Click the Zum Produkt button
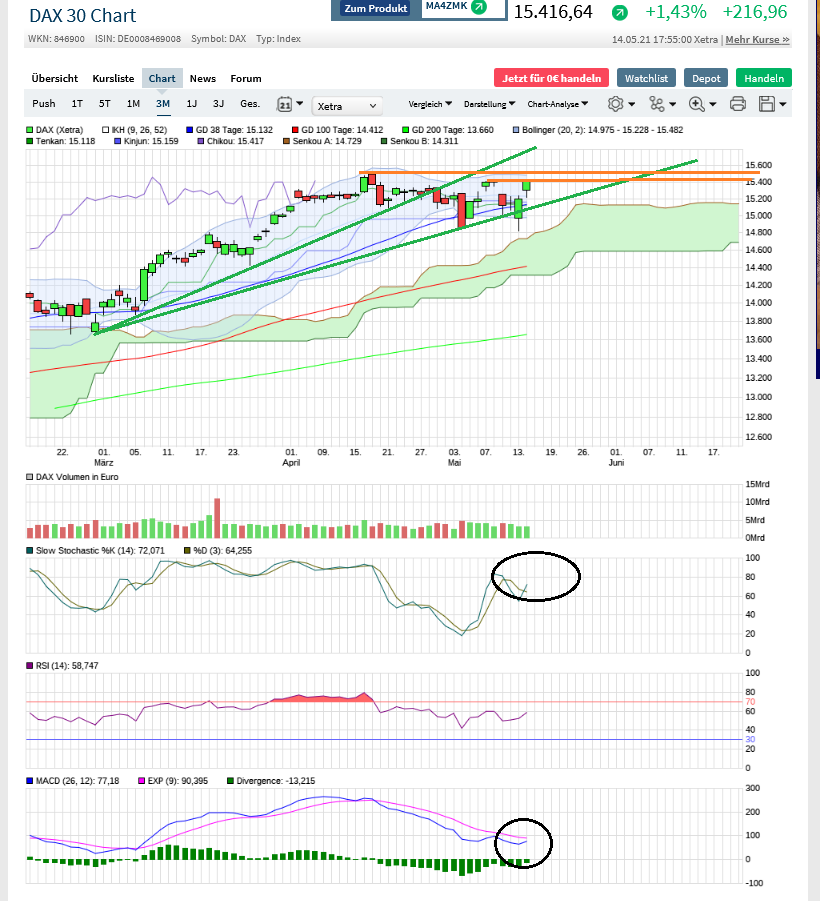 tap(375, 8)
